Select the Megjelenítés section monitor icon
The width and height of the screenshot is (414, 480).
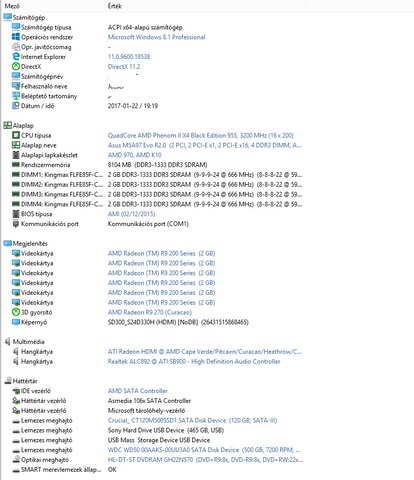8,243
